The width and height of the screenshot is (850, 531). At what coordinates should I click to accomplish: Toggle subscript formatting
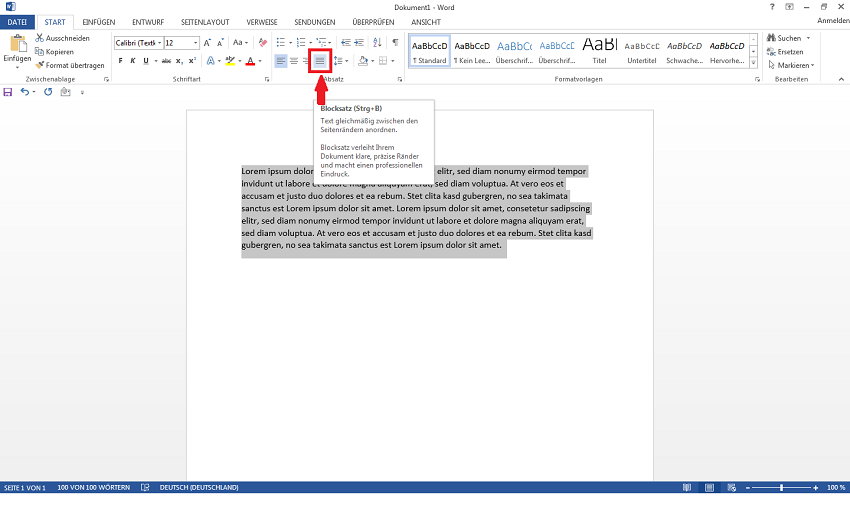[x=179, y=61]
